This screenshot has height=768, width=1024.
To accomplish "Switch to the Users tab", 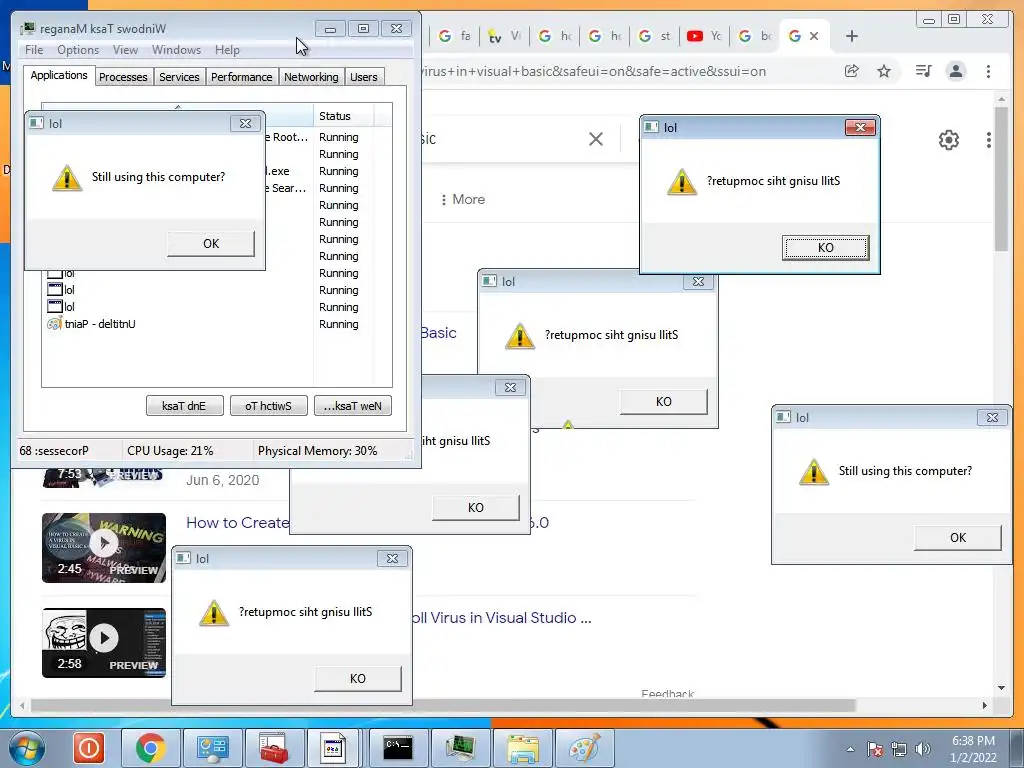I will click(364, 77).
